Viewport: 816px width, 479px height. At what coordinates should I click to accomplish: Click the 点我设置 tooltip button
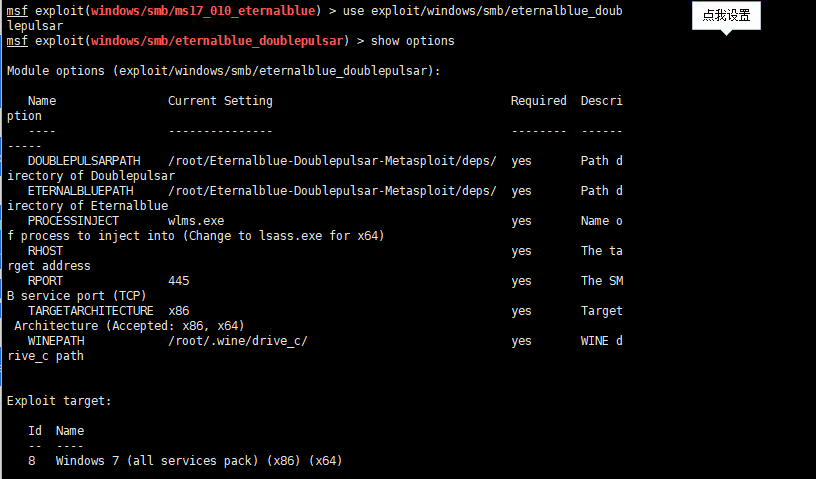[726, 16]
